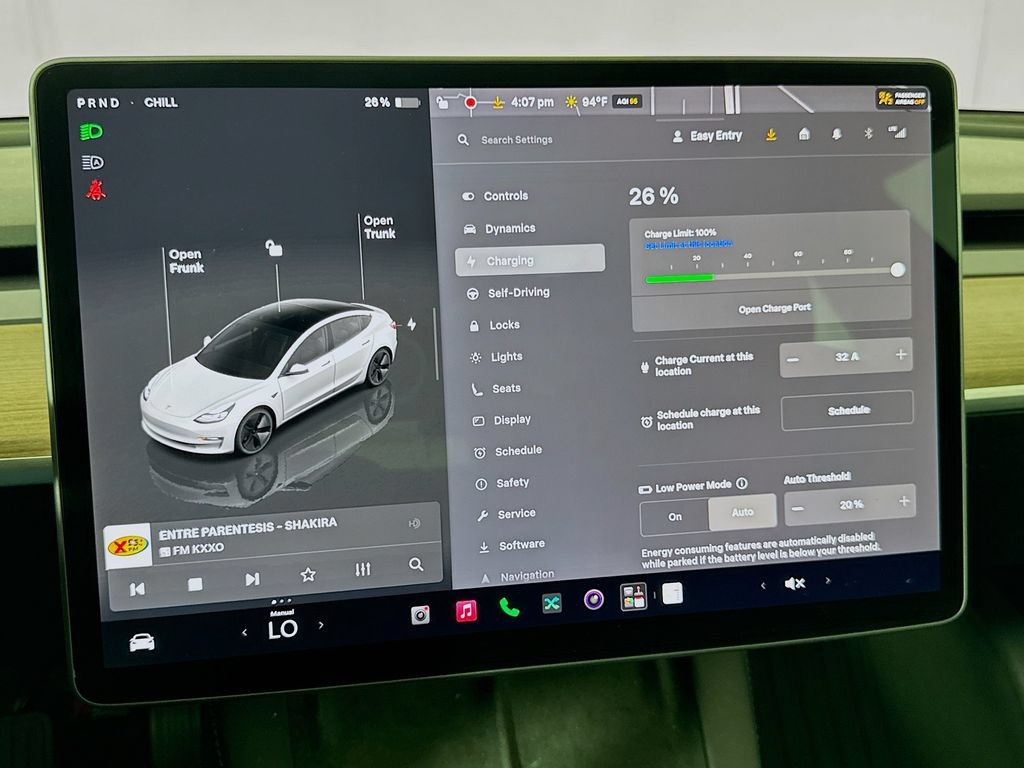
Task: Unmute the volume speaker icon
Action: tap(794, 583)
